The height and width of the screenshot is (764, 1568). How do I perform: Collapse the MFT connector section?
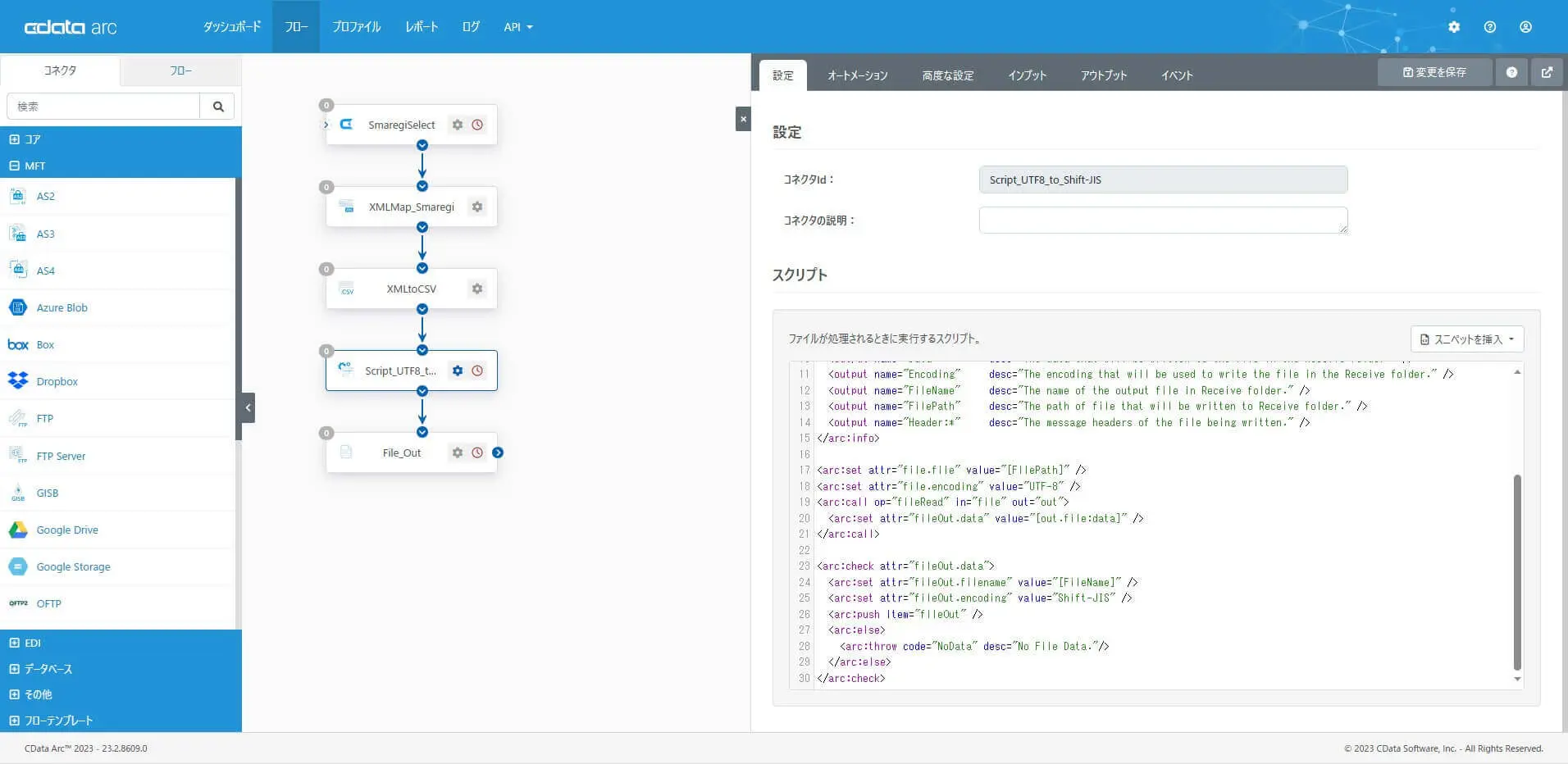click(13, 166)
